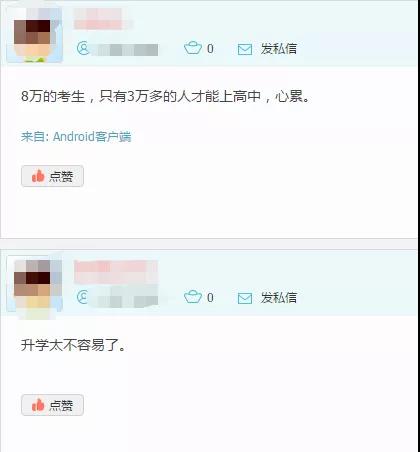Screen dimensions: 420x452
Task: Open the 来自: Android客户端 source link
Action: click(x=76, y=136)
